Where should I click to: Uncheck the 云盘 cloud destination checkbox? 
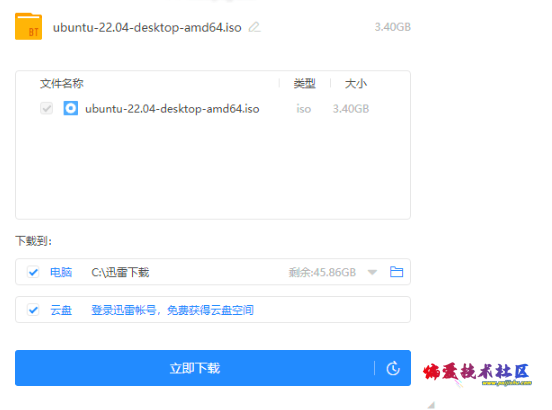tap(33, 310)
